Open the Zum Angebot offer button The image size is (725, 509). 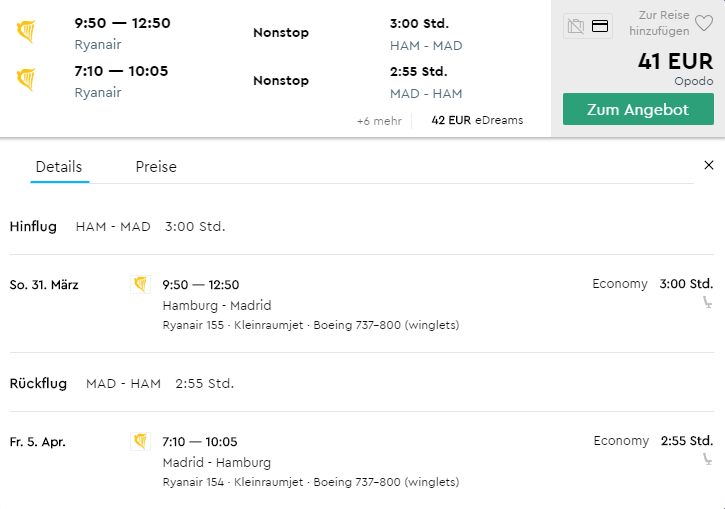638,109
